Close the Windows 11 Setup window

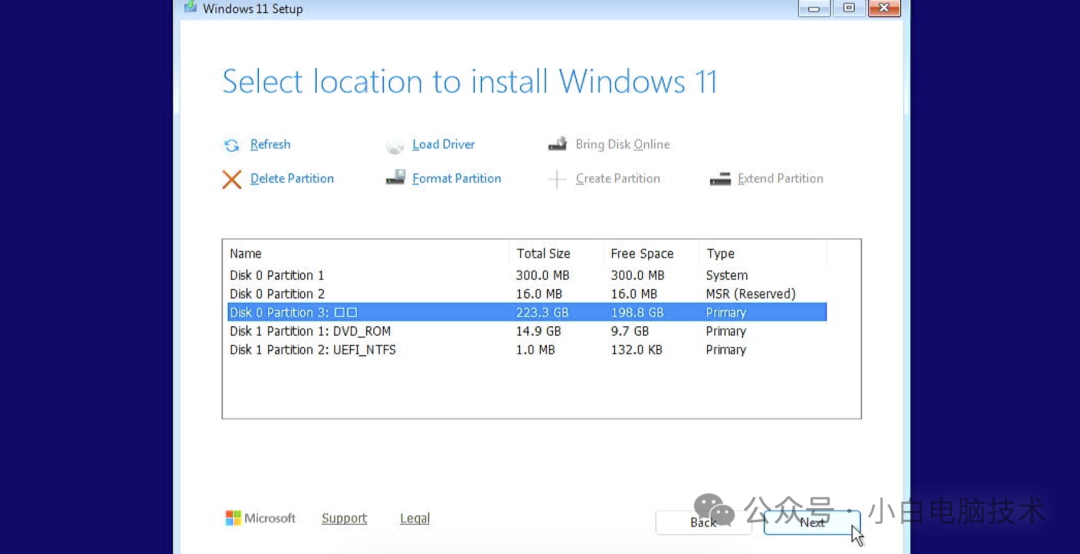click(x=884, y=8)
